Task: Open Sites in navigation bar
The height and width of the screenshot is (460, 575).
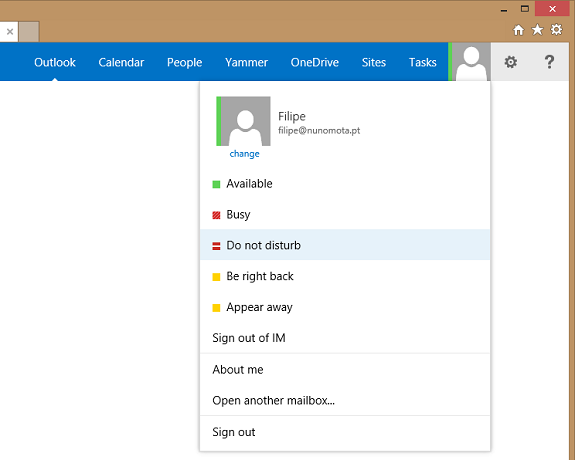Action: pyautogui.click(x=374, y=62)
